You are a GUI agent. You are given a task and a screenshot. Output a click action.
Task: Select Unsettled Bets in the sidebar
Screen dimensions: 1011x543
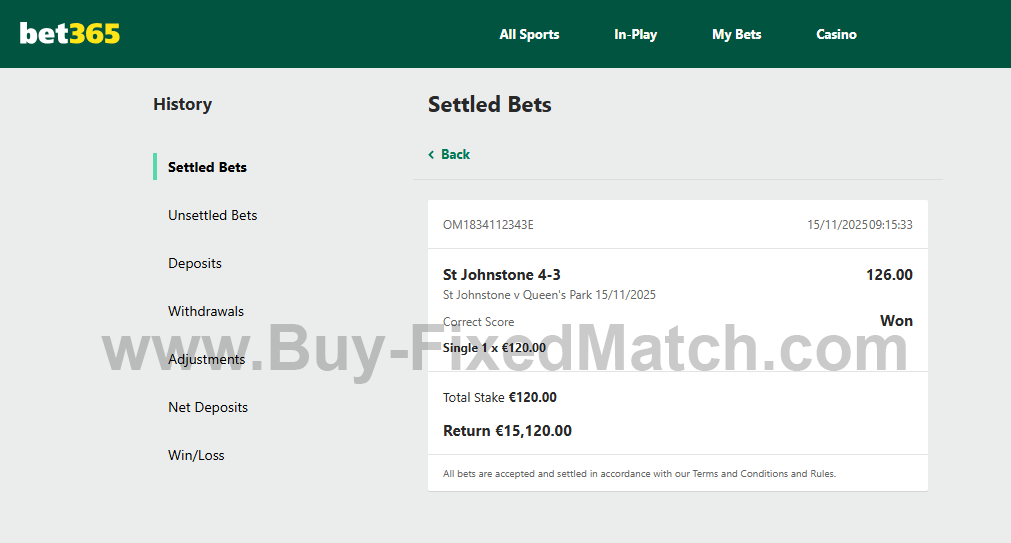point(212,215)
